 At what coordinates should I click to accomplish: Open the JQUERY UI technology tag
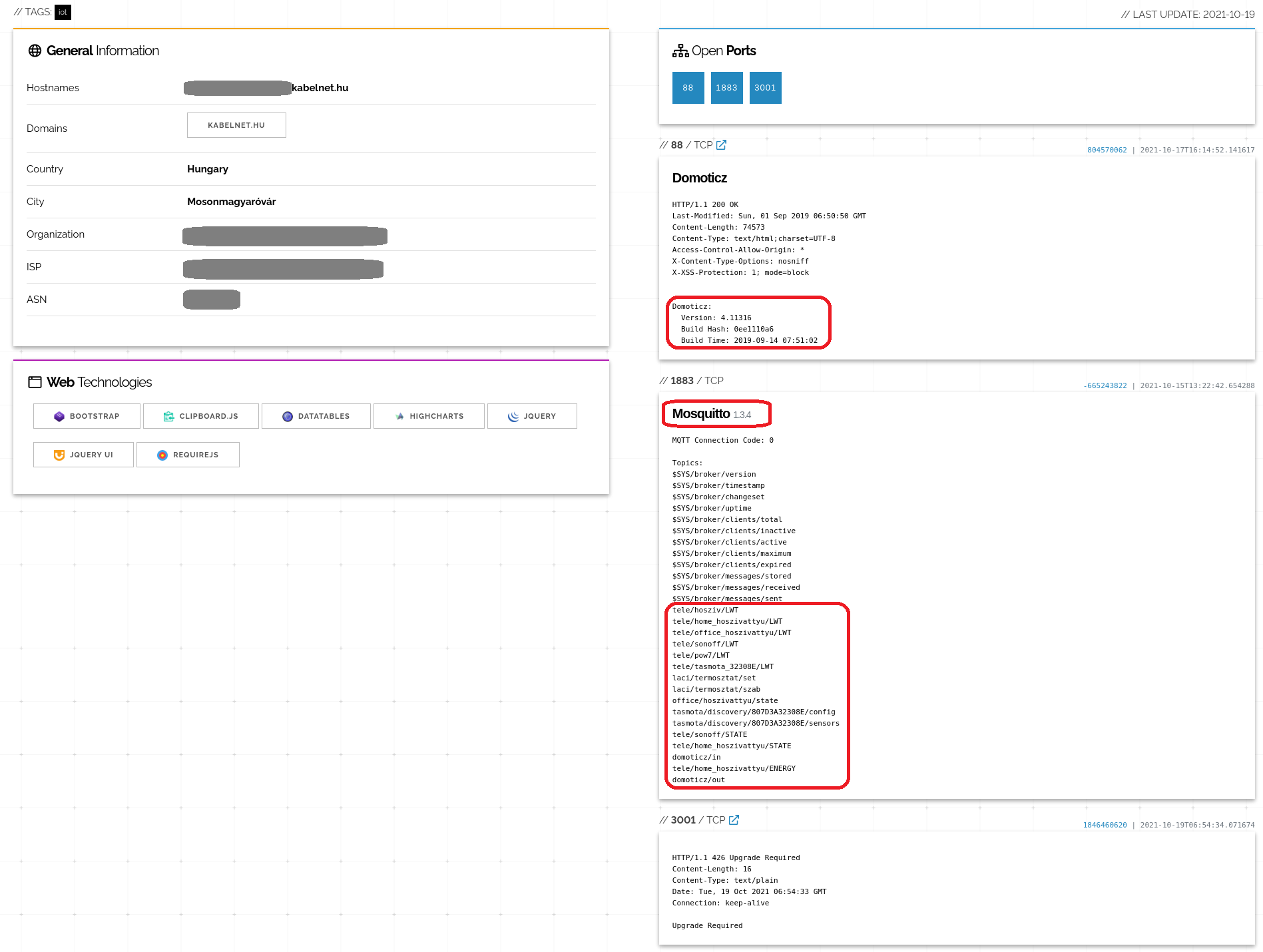83,455
